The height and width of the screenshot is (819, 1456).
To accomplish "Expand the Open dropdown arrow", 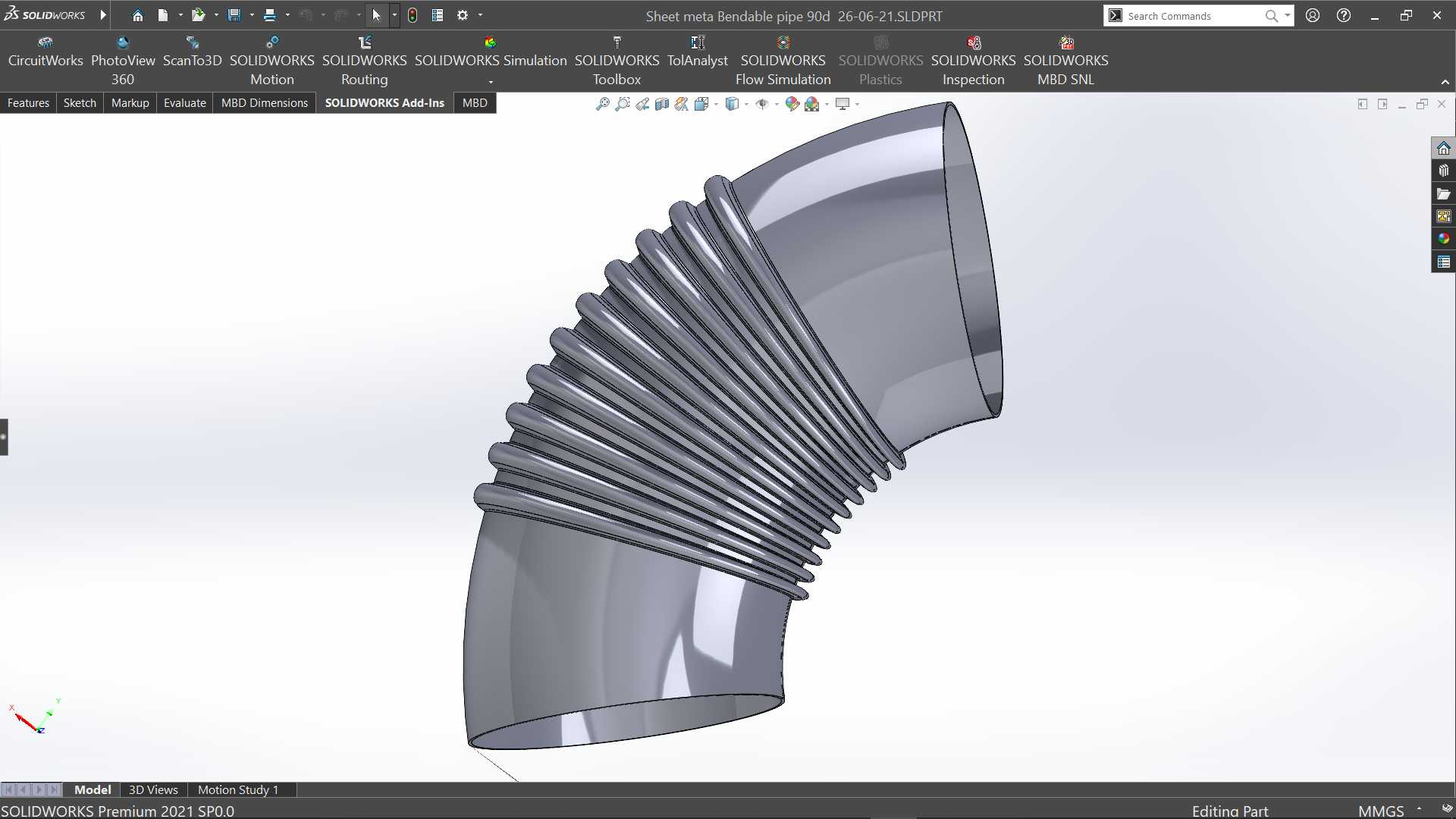I will pyautogui.click(x=216, y=15).
